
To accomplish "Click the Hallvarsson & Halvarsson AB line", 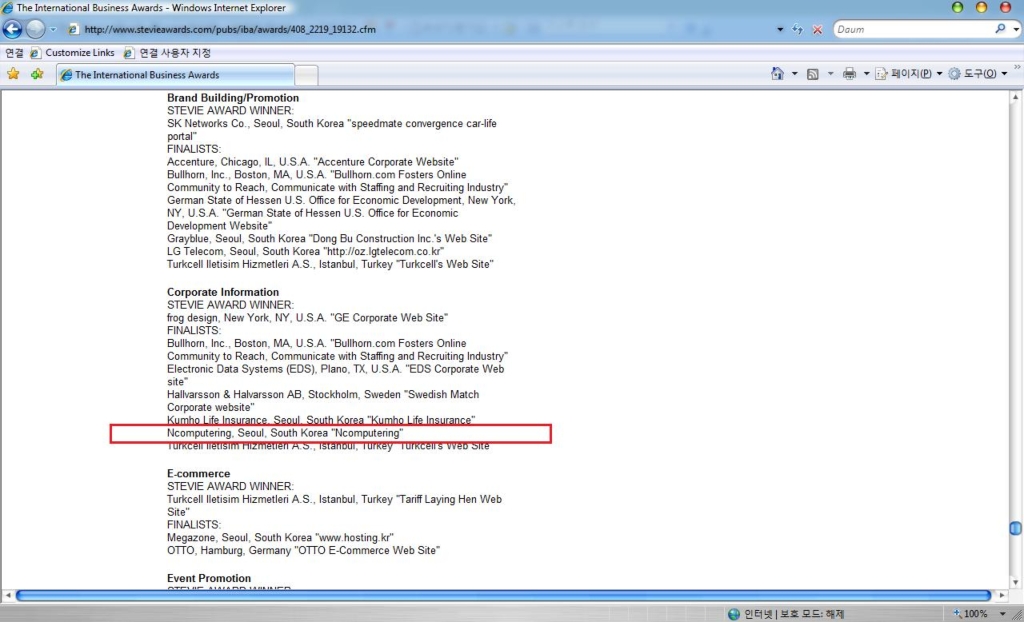I will [x=323, y=401].
